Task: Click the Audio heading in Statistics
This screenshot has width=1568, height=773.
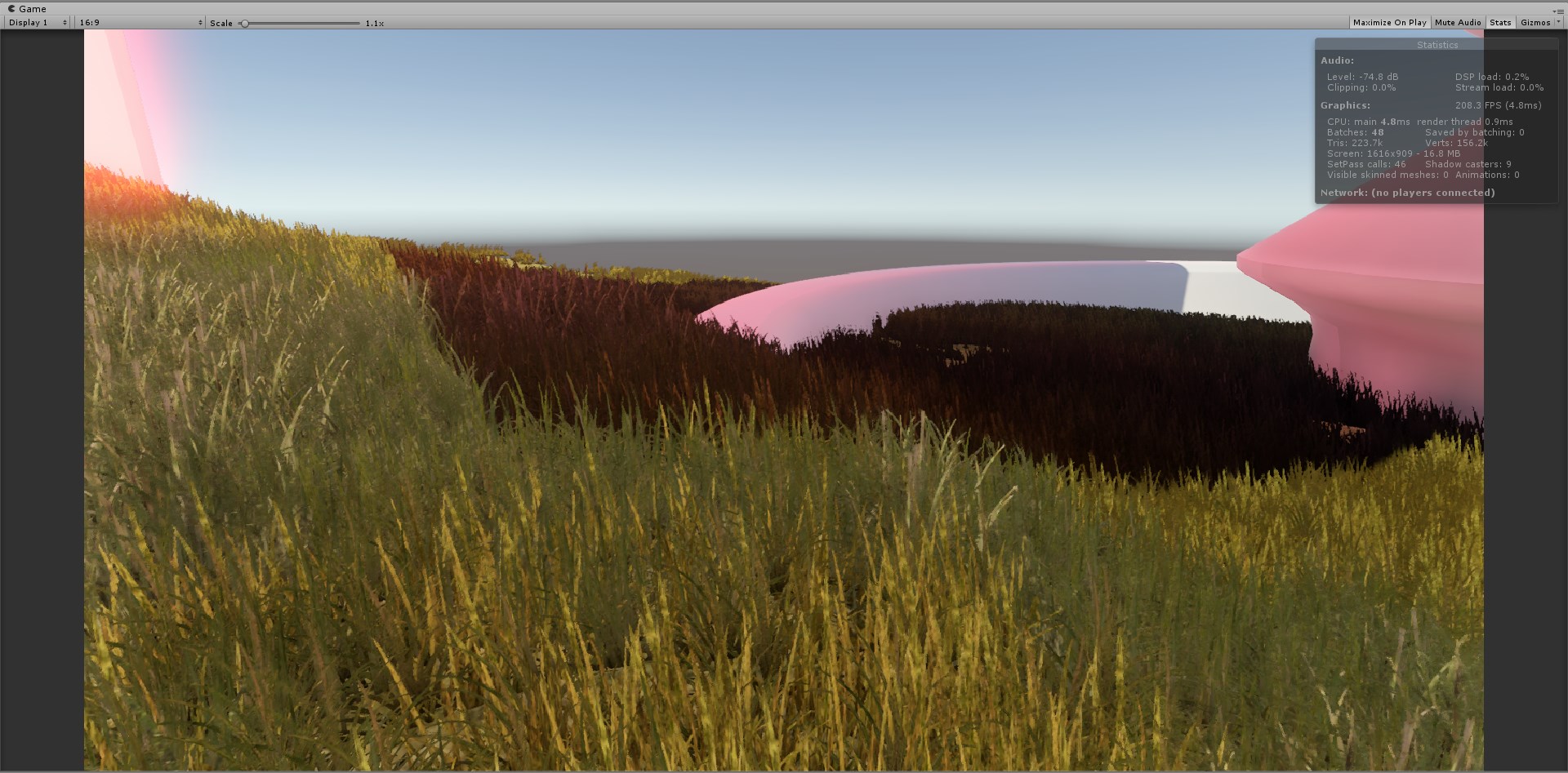Action: point(1337,60)
